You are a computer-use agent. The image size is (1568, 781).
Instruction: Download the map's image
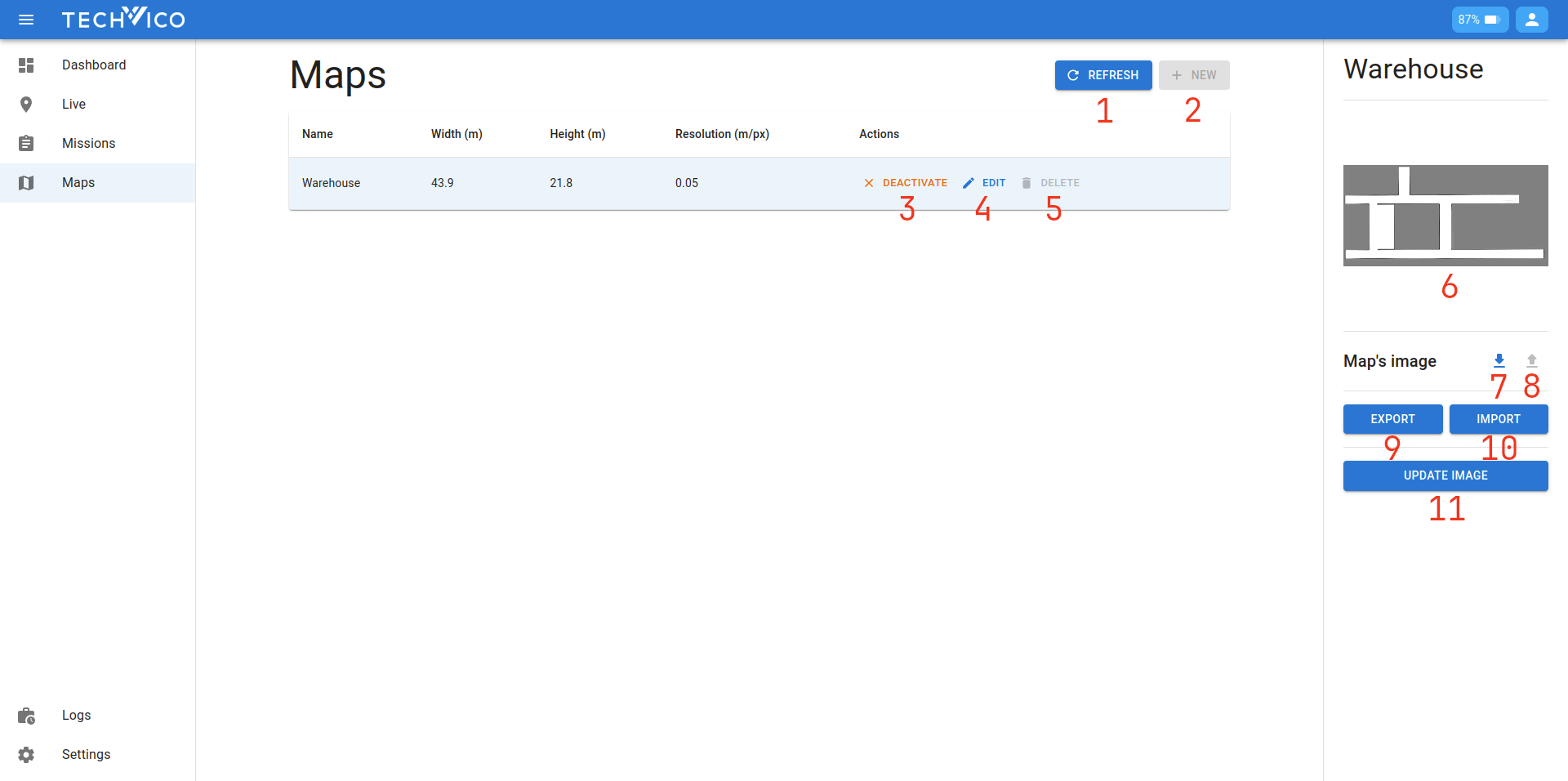(x=1499, y=360)
